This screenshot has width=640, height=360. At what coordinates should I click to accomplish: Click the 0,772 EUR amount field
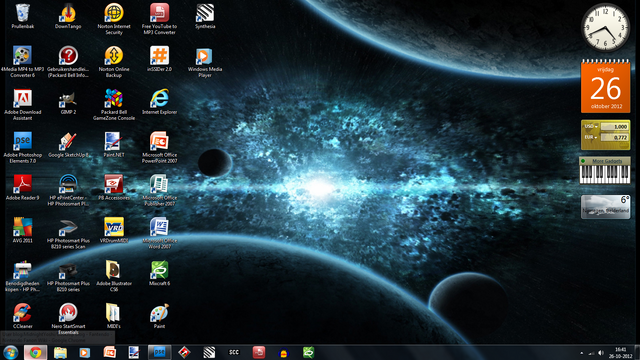click(x=615, y=138)
